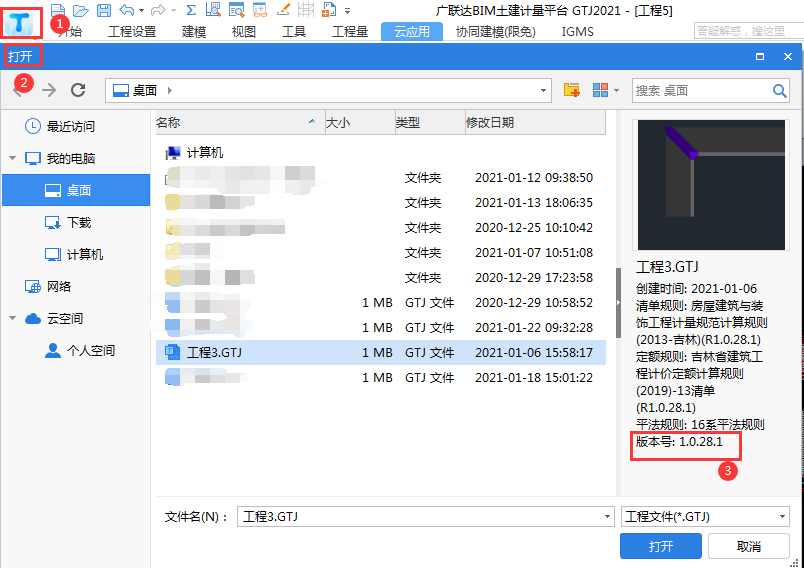Click the forward navigation arrow in dialog
This screenshot has height=568, width=804.
point(49,90)
